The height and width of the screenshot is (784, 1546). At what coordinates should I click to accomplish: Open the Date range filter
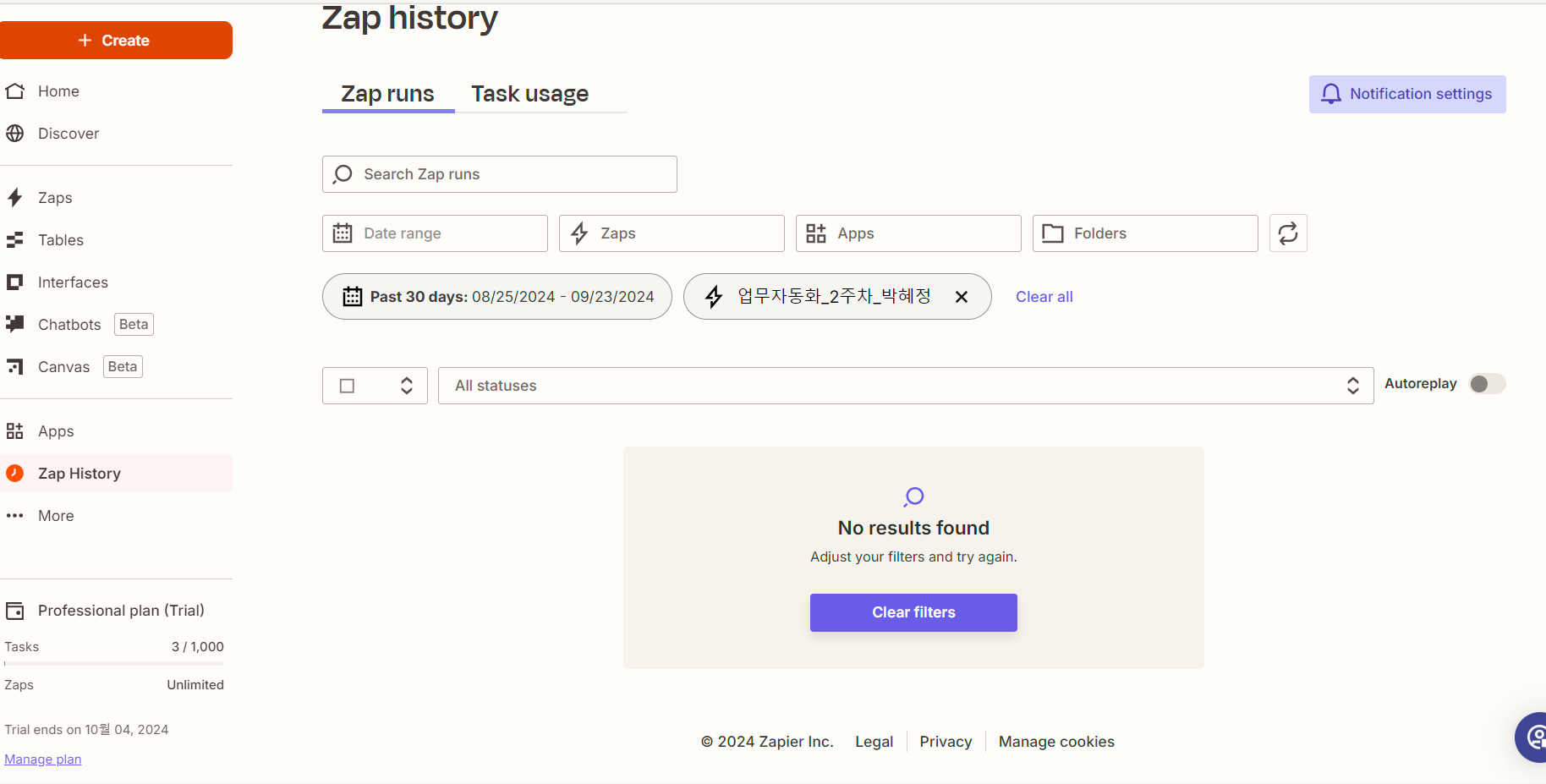tap(435, 233)
